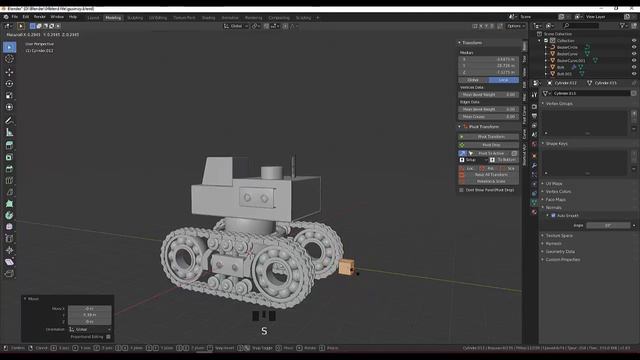This screenshot has width=640, height=360.
Task: Check Dont Show Panel (Pivot Drop)
Action: tap(462, 190)
